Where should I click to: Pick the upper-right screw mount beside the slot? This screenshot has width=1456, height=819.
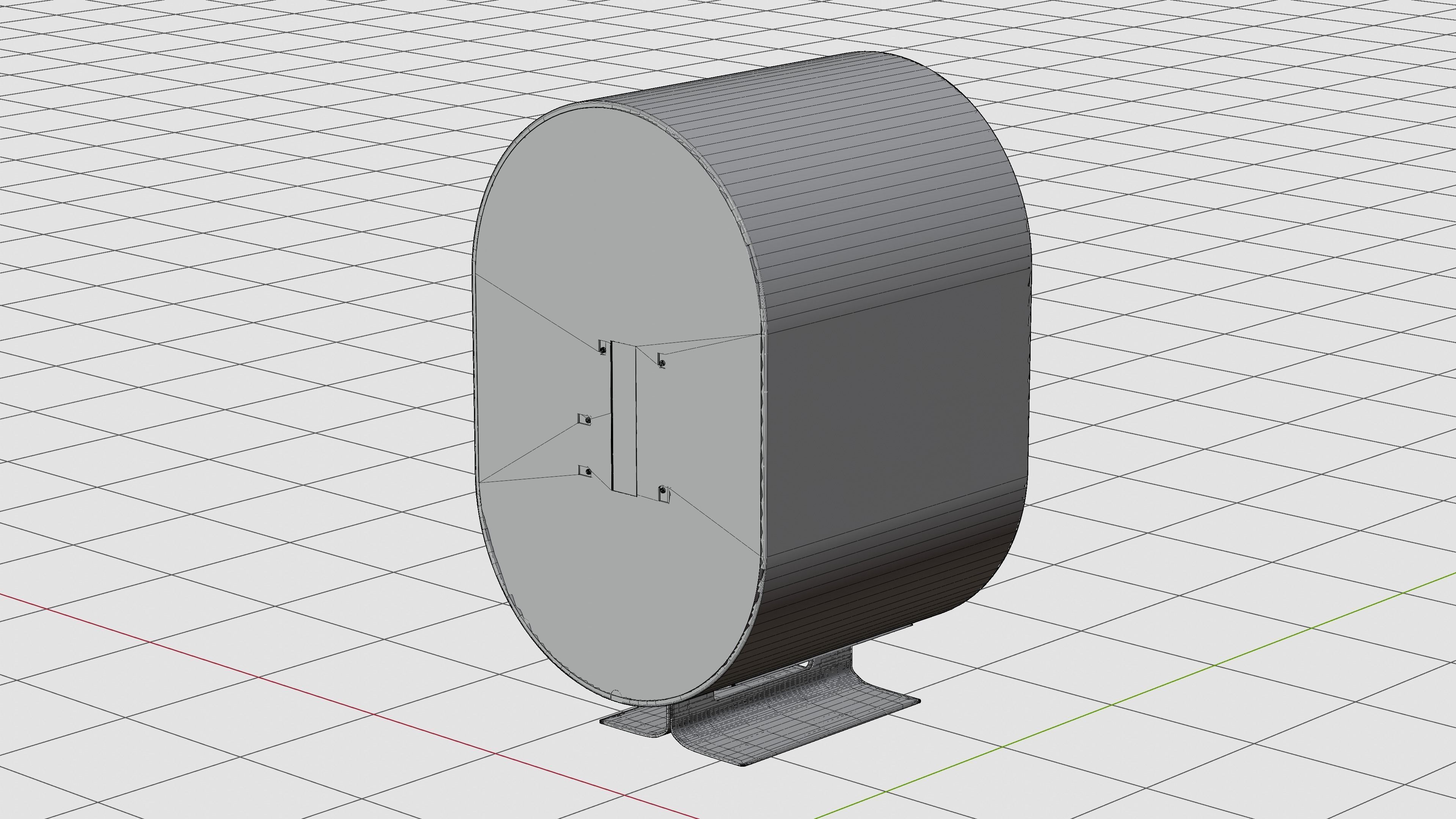662,361
